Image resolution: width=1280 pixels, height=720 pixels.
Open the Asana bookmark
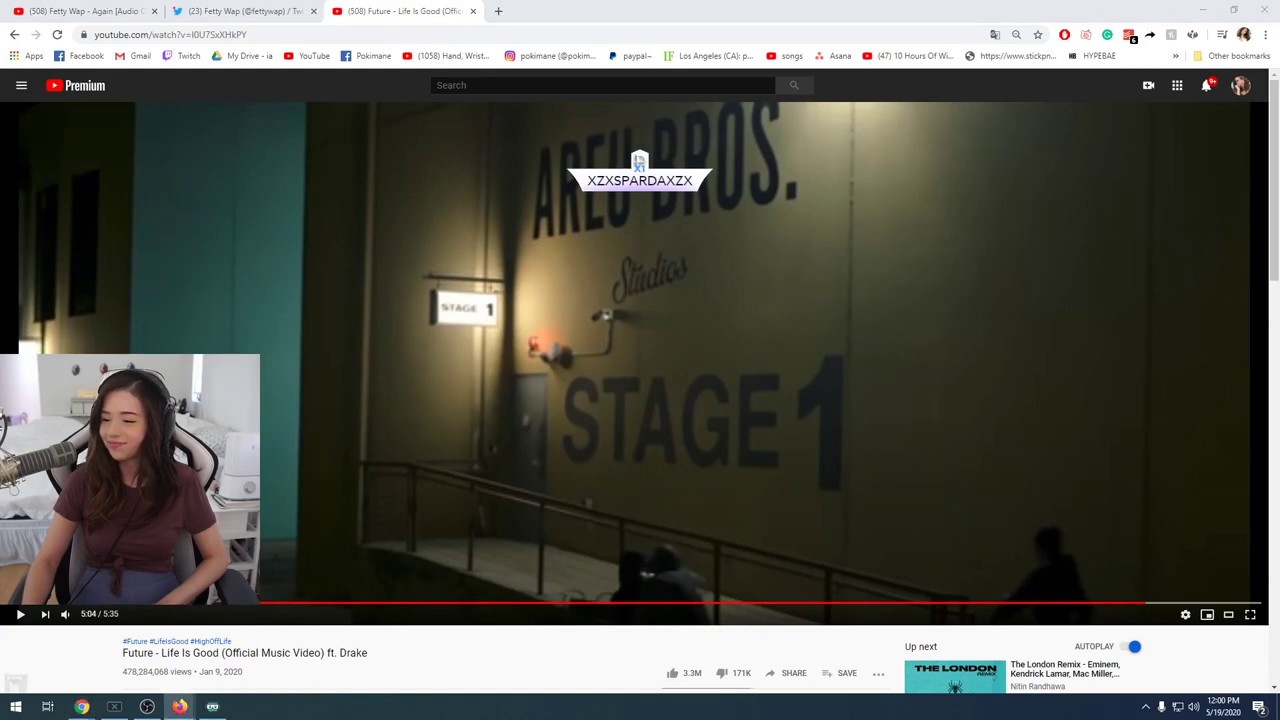832,56
